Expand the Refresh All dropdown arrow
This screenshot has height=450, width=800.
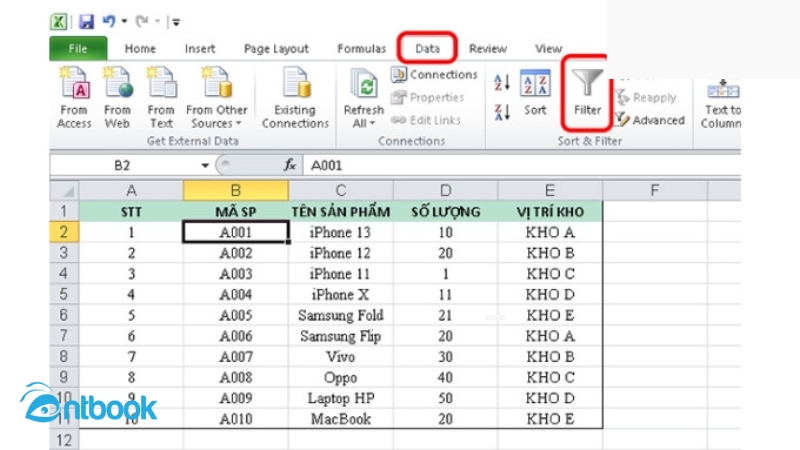pos(372,123)
